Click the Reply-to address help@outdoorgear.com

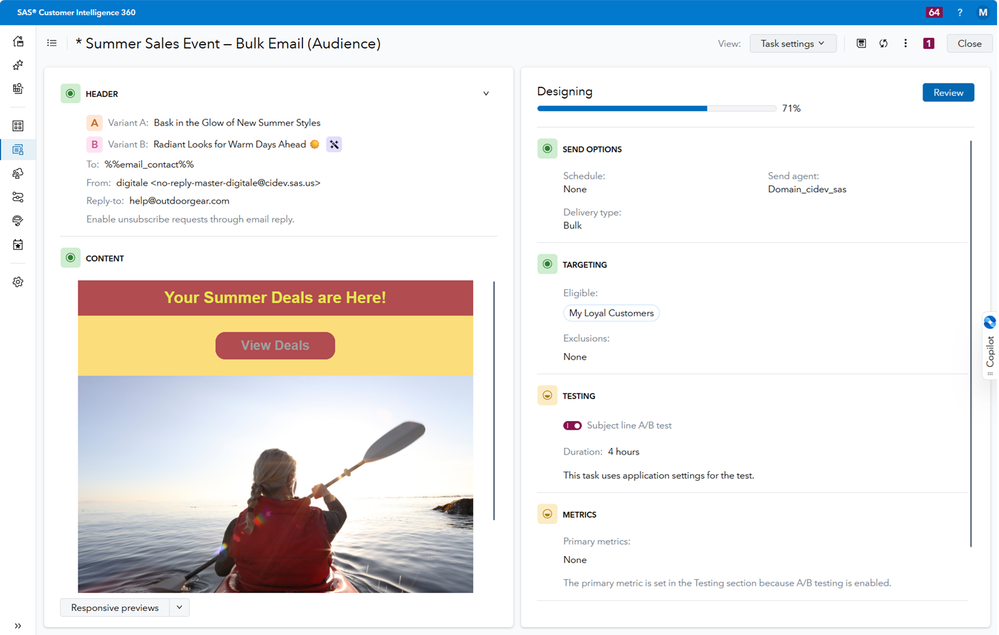pos(179,201)
